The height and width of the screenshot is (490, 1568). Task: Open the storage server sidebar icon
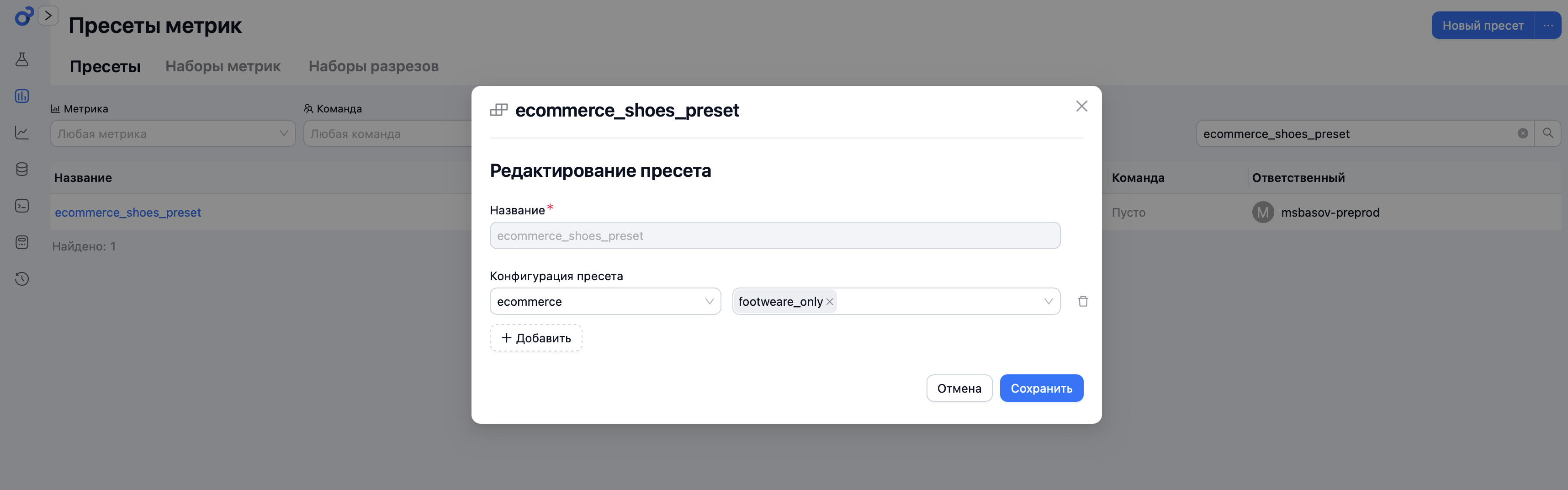coord(22,242)
